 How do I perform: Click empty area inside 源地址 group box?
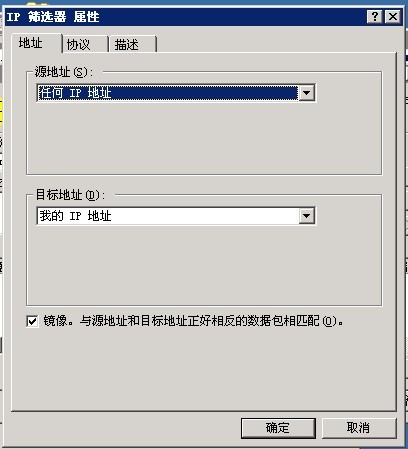(203, 138)
